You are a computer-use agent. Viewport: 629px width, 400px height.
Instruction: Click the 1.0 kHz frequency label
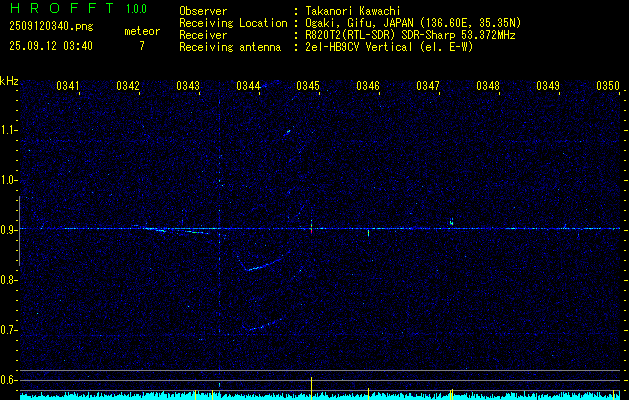pos(7,180)
